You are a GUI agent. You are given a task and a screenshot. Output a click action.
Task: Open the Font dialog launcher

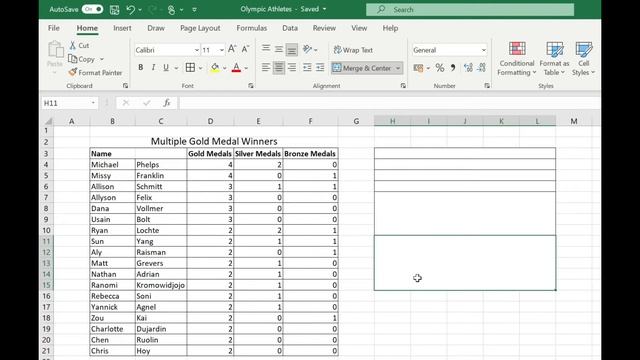click(251, 86)
